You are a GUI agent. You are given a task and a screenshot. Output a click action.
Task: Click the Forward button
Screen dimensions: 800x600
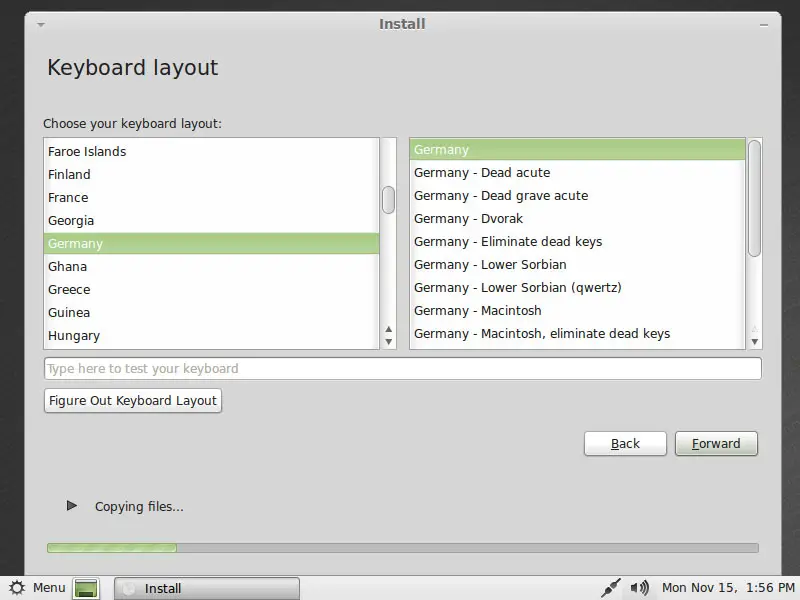click(716, 443)
